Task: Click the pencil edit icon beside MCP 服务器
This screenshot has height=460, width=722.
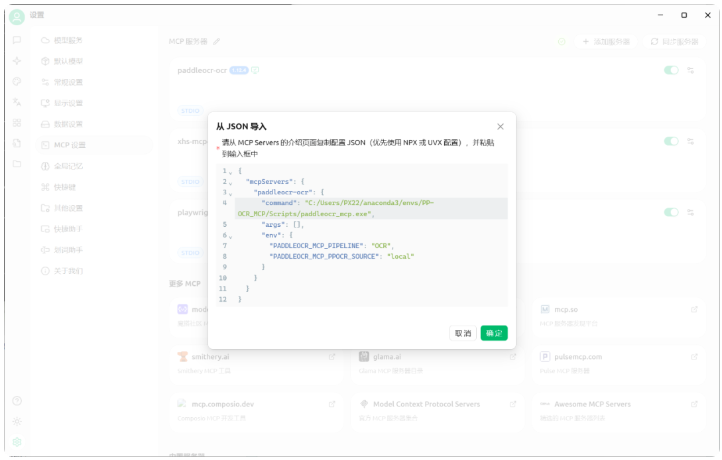Action: click(216, 41)
